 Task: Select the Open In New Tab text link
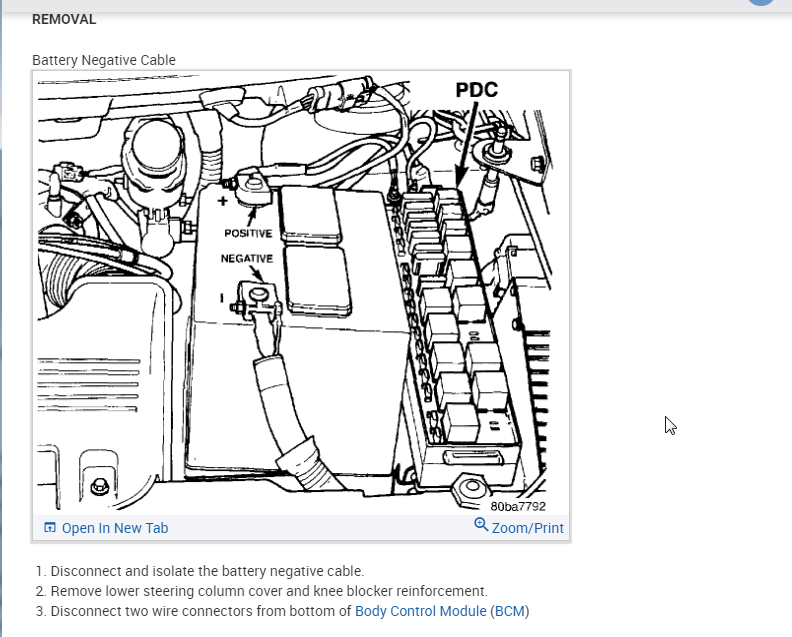click(115, 528)
